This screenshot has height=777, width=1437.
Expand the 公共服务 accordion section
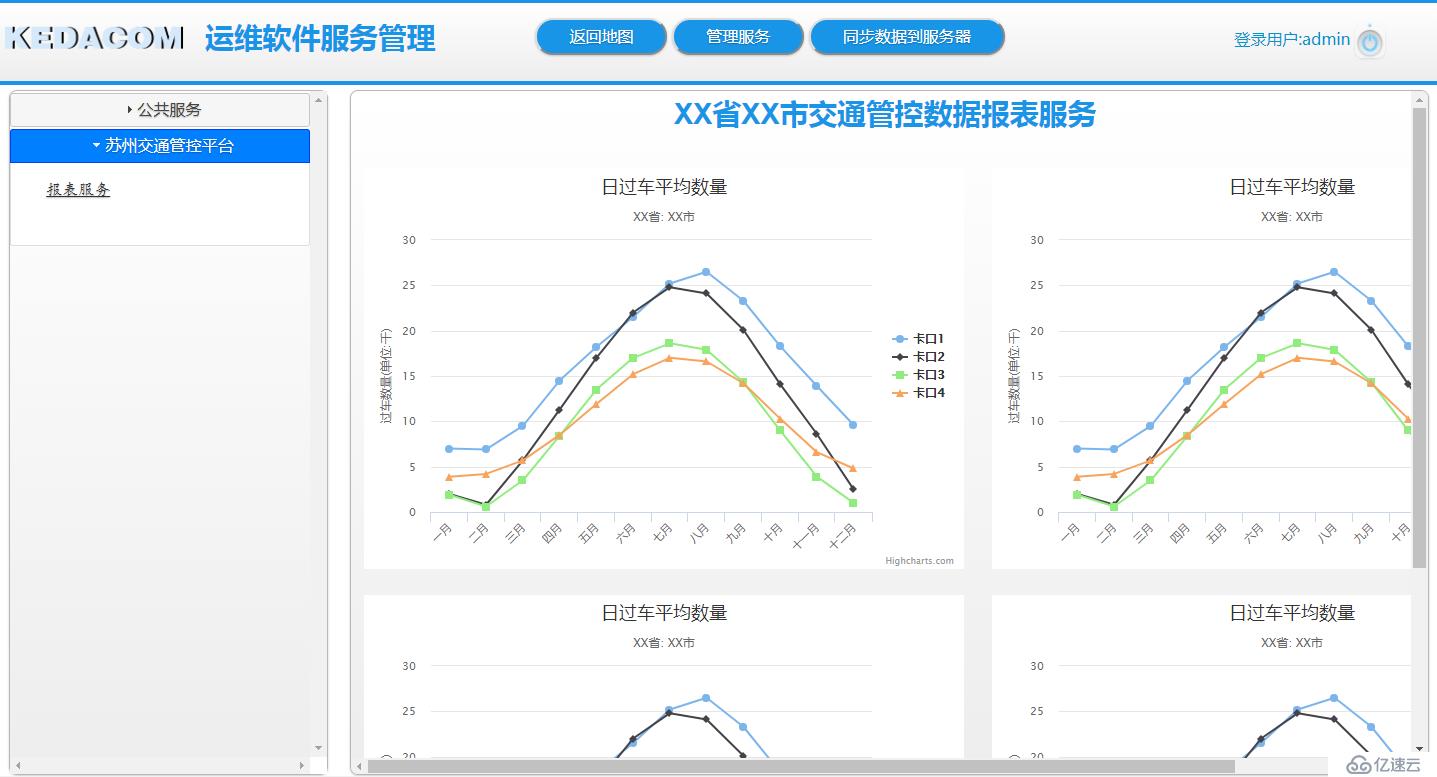[x=160, y=110]
